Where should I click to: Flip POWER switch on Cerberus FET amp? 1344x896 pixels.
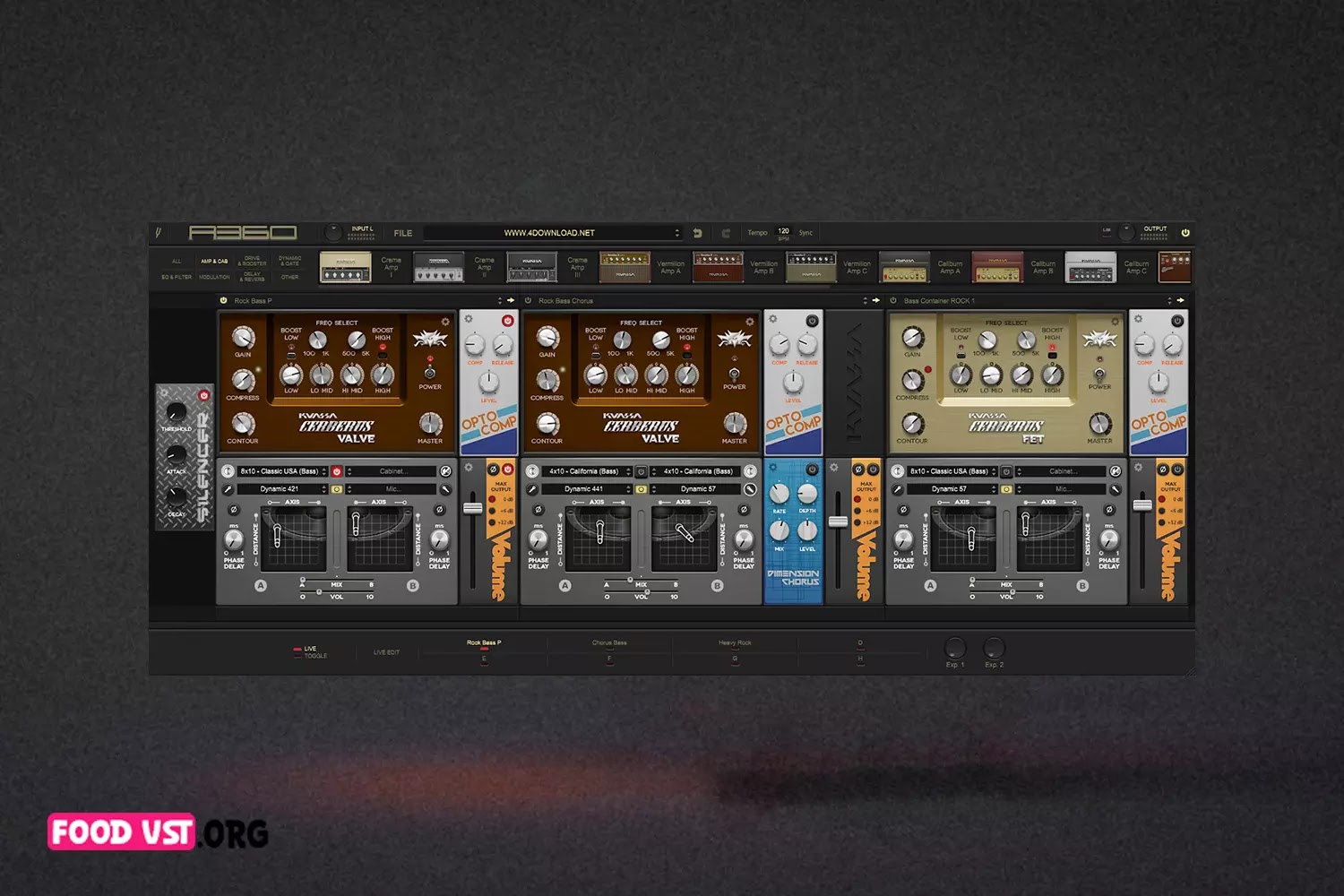[x=1099, y=374]
